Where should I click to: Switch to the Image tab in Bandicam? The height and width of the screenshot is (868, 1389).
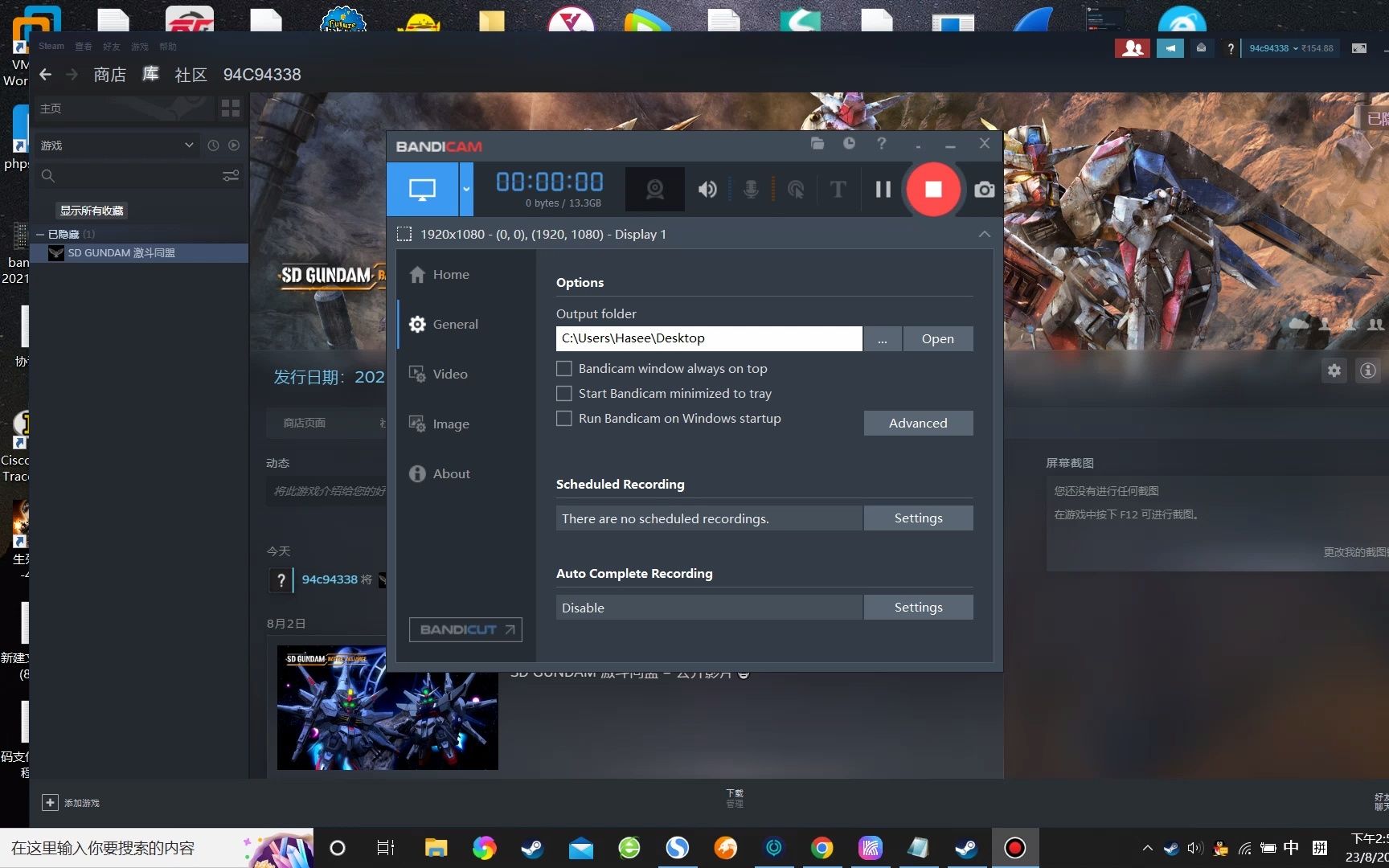point(451,424)
